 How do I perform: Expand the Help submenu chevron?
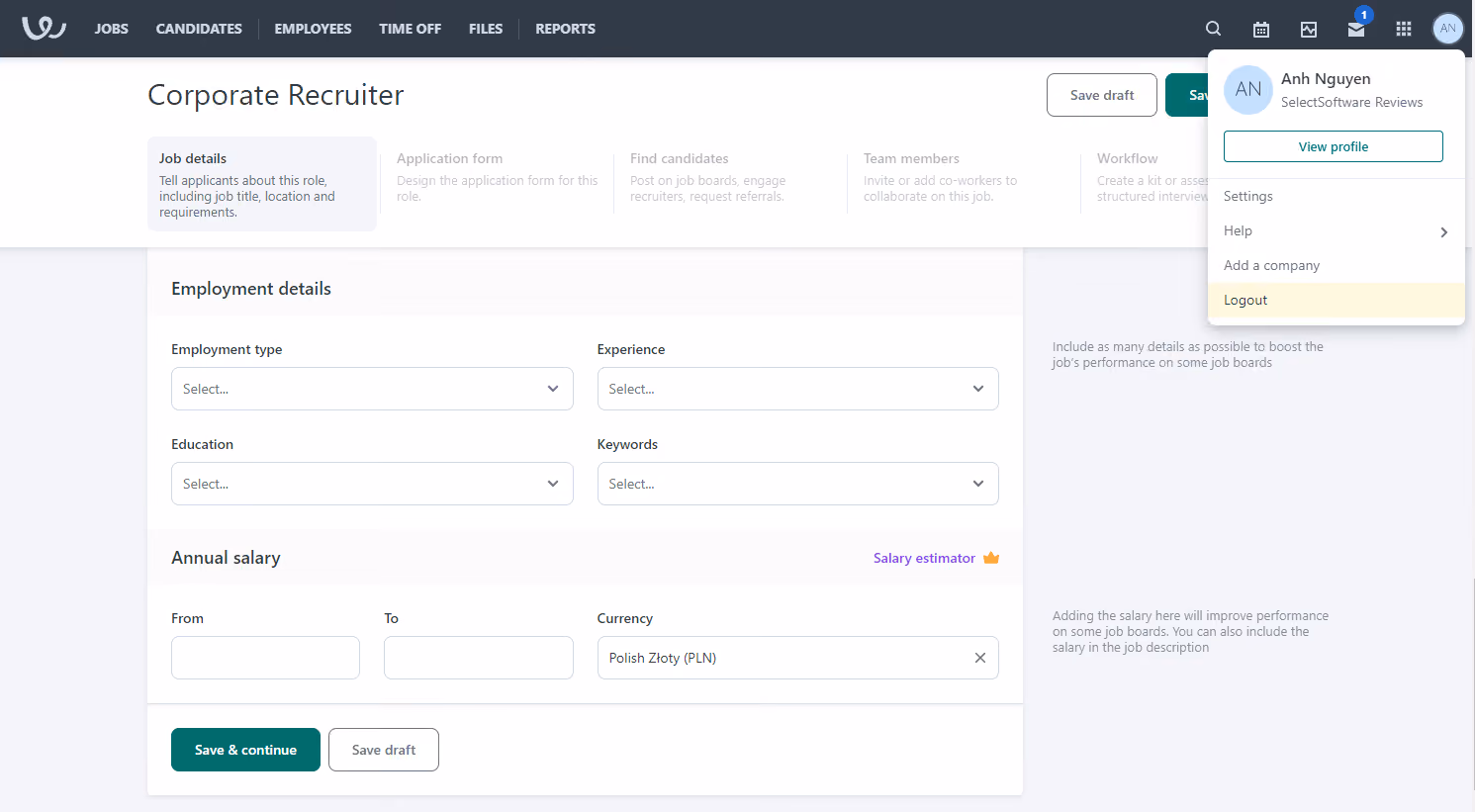(1444, 231)
